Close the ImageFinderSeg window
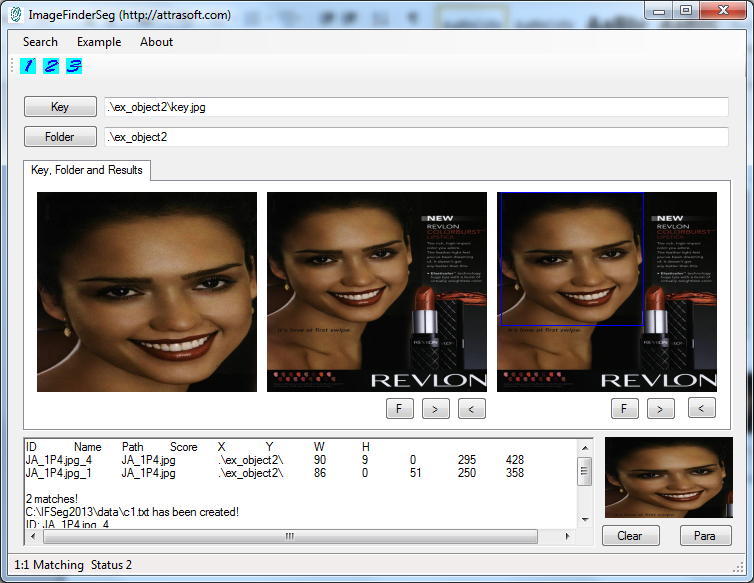The image size is (754, 583). coord(723,11)
